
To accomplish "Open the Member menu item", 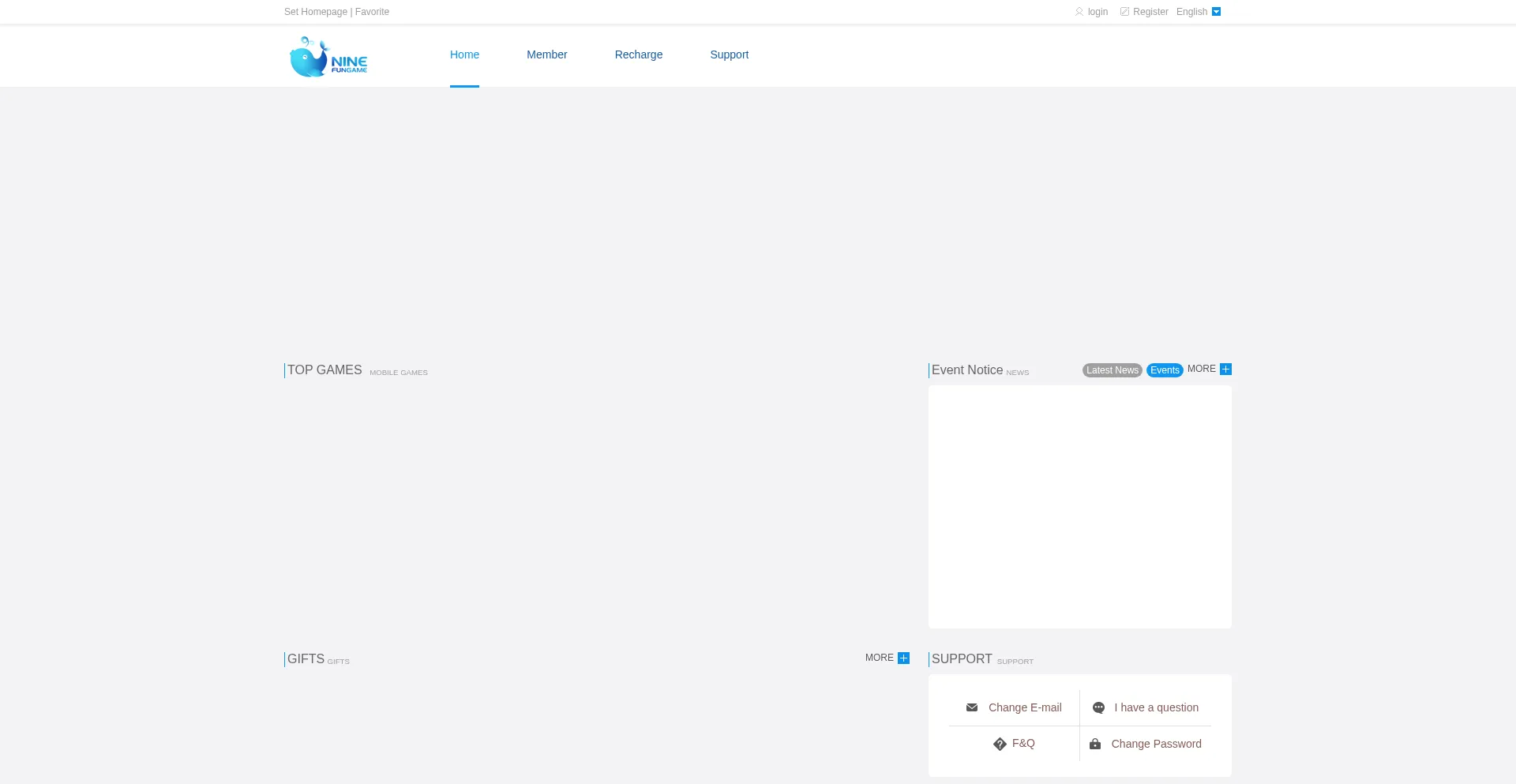I will [x=546, y=54].
